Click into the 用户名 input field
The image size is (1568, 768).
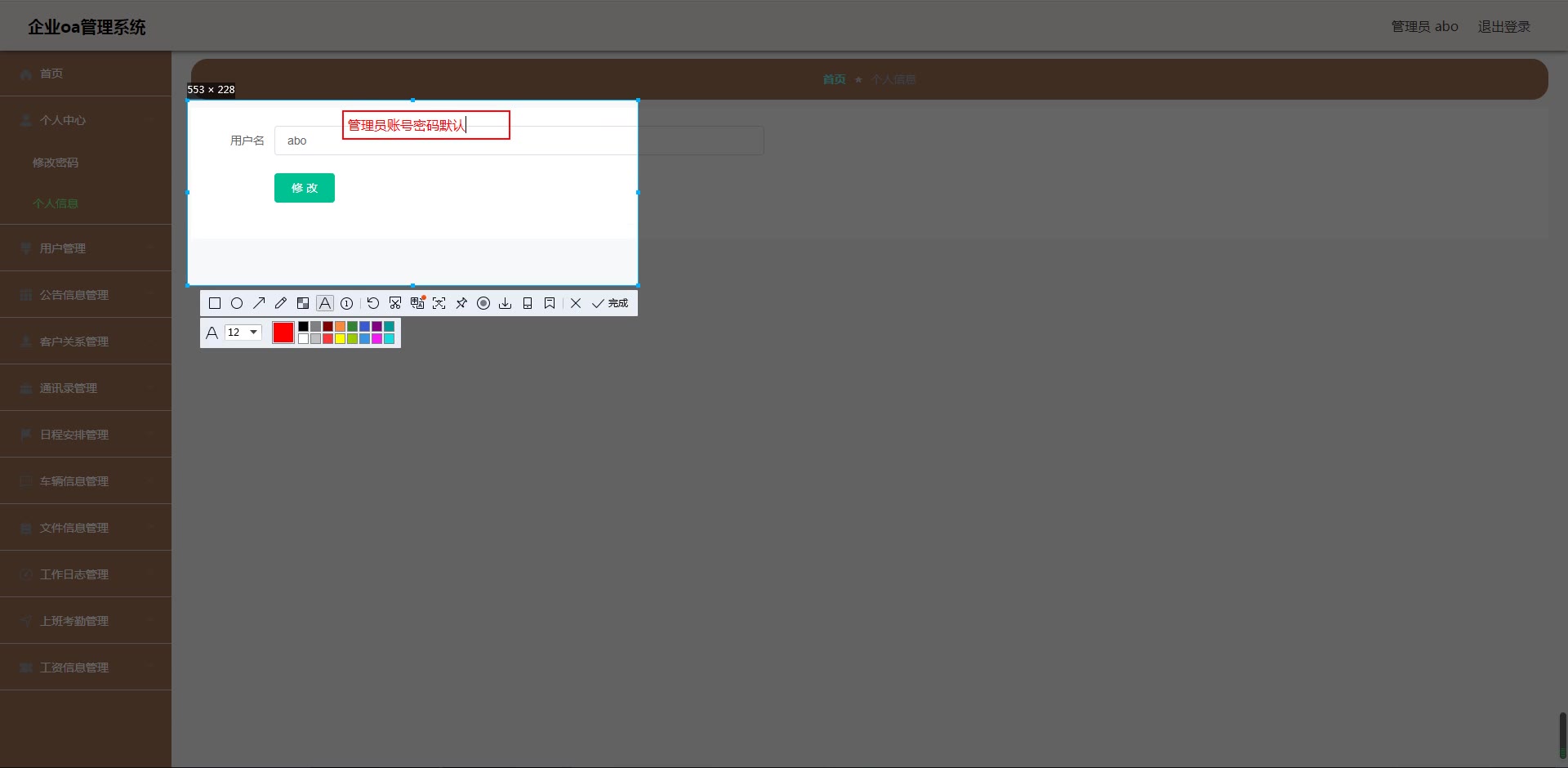coord(519,141)
